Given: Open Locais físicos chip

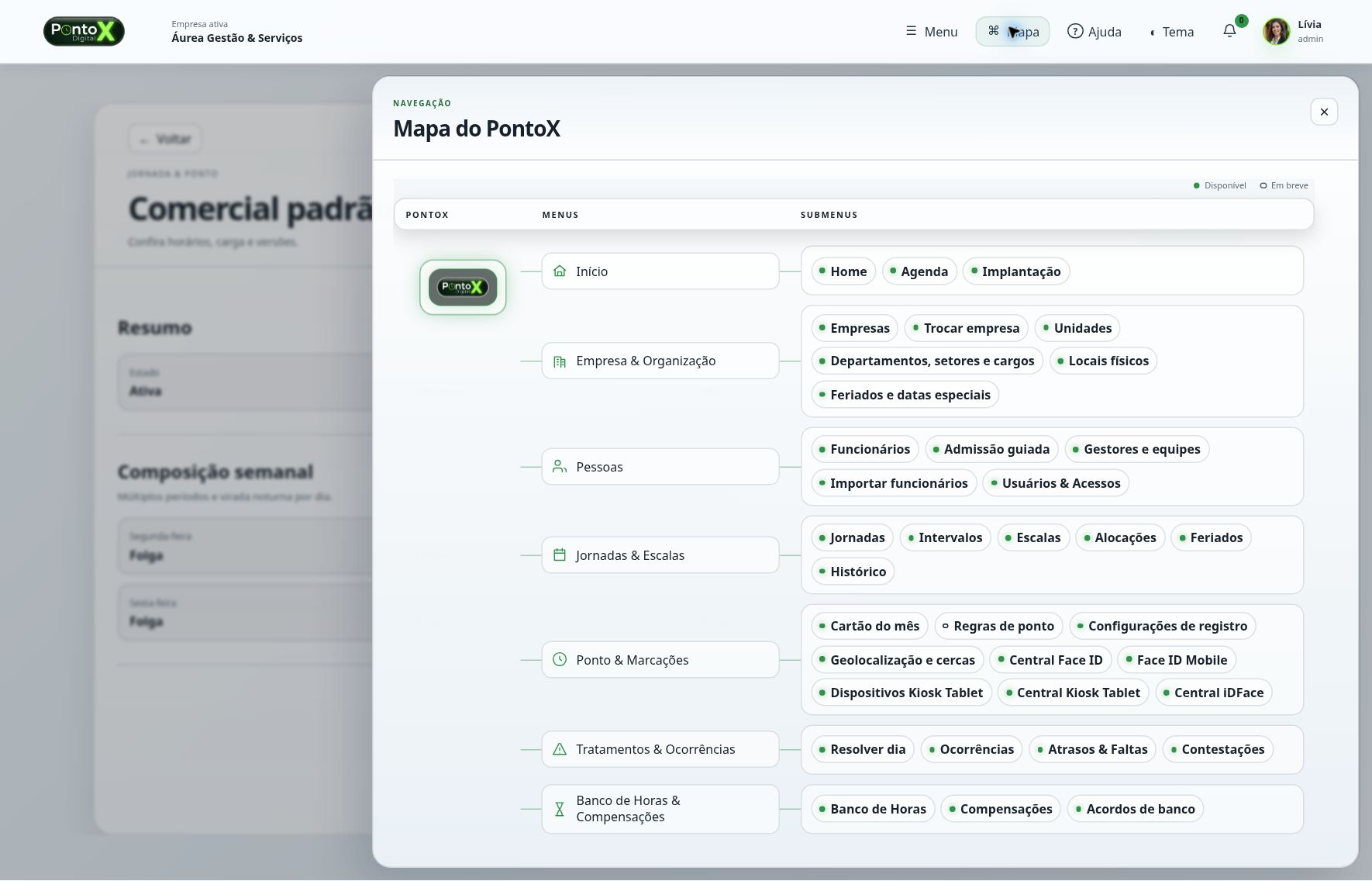Looking at the screenshot, I should (x=1103, y=361).
